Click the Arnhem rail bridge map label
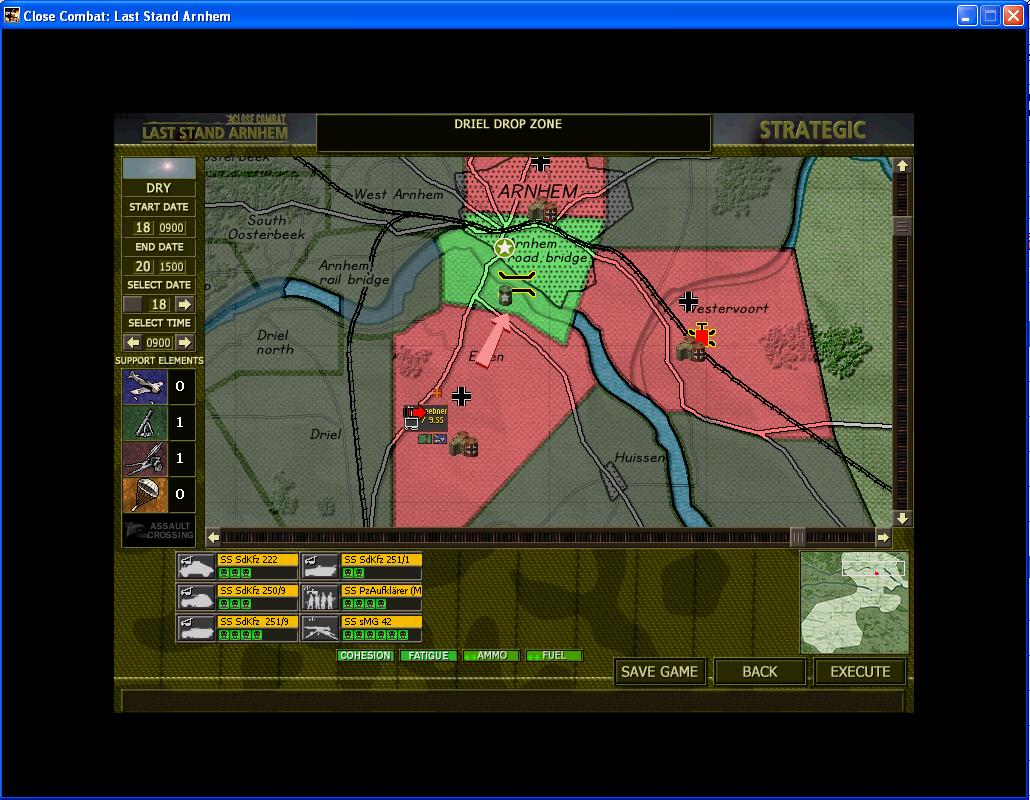This screenshot has height=800, width=1030. (x=353, y=272)
